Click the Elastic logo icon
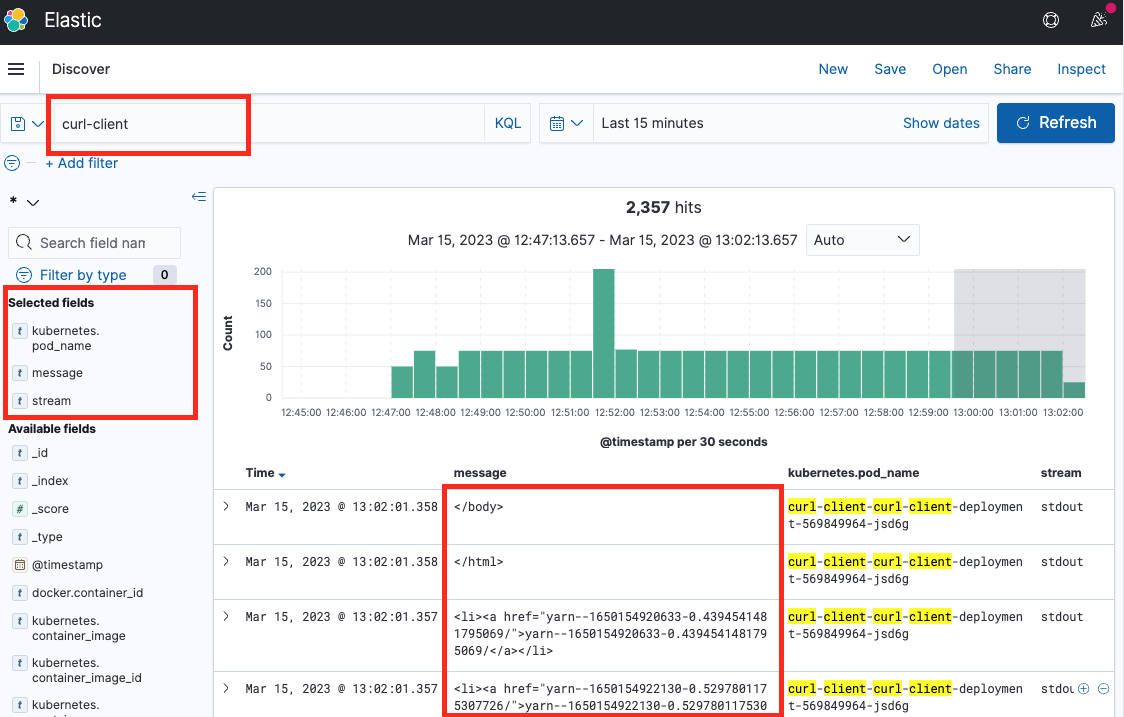Image resolution: width=1124 pixels, height=717 pixels. [x=16, y=20]
